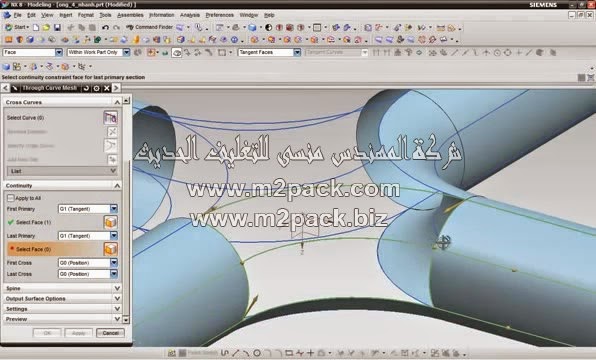
Task: Open Last Primary continuity dropdown
Action: [x=114, y=236]
